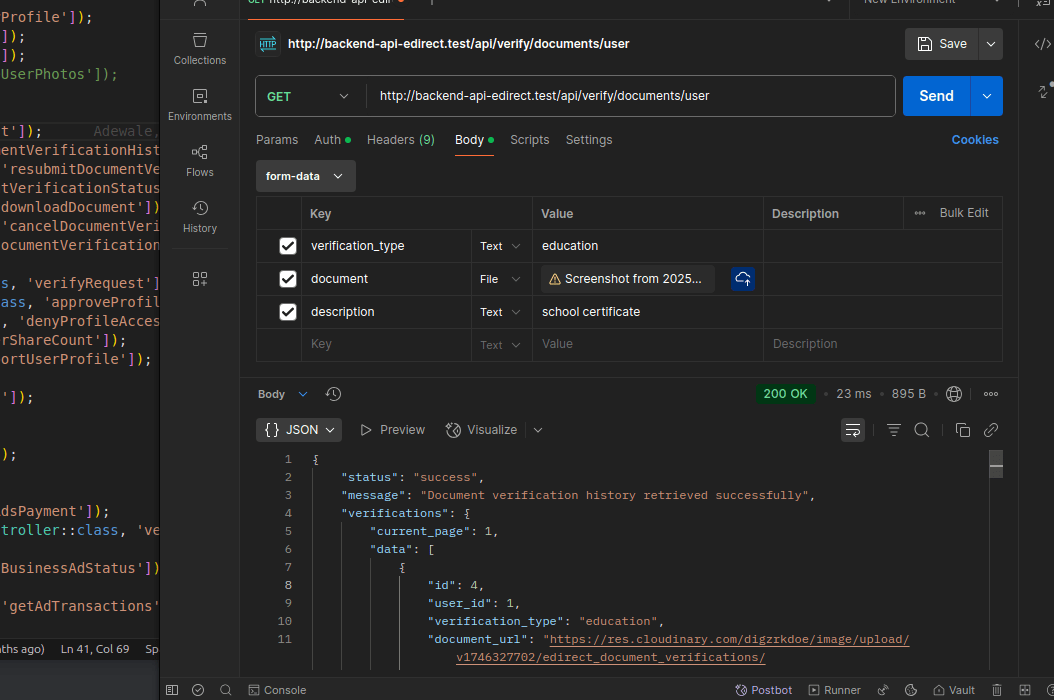Switch to the Scripts tab

click(530, 140)
